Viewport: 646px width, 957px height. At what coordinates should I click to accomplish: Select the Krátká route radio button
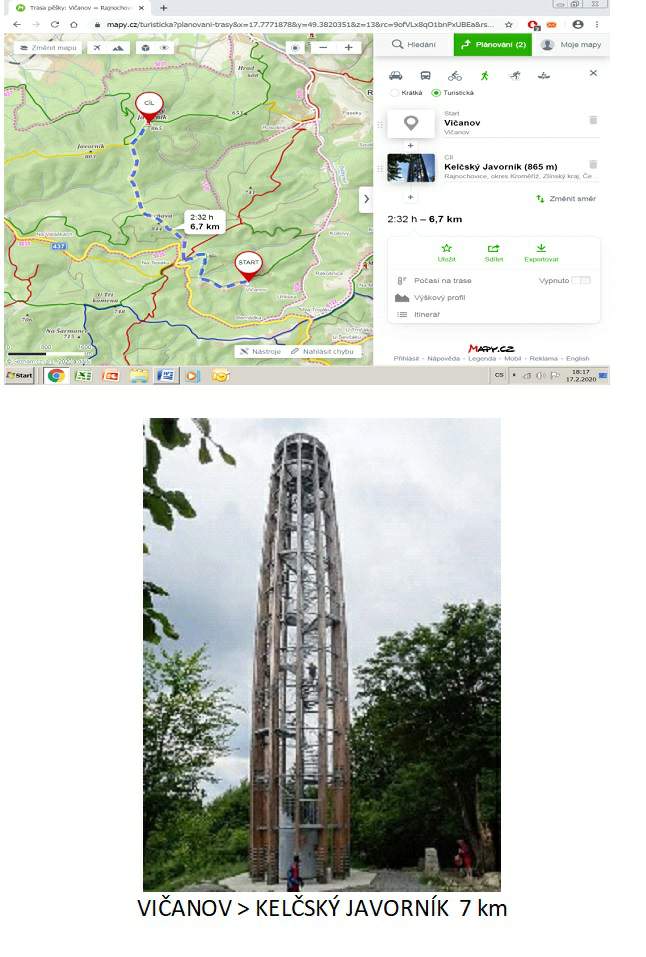394,93
